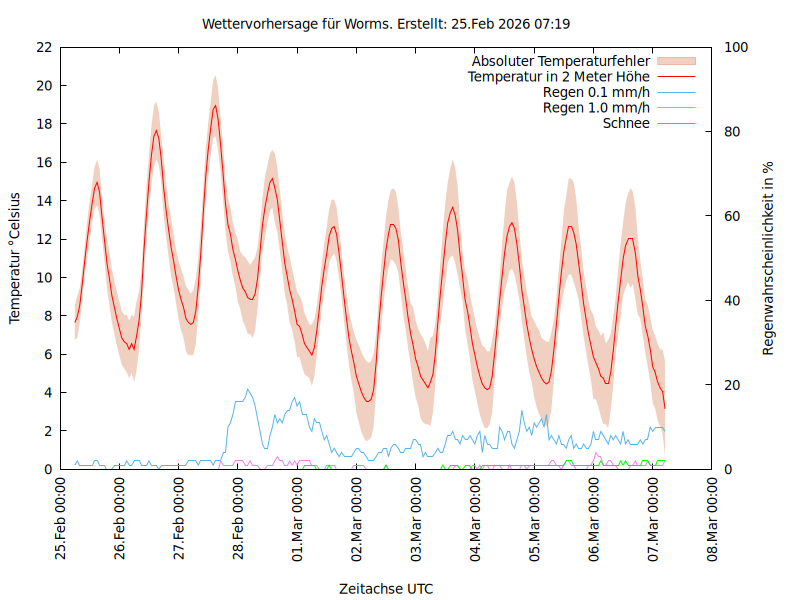The height and width of the screenshot is (600, 800).
Task: Select the "Absoluter Temperaturfehler" legend label
Action: [x=561, y=60]
